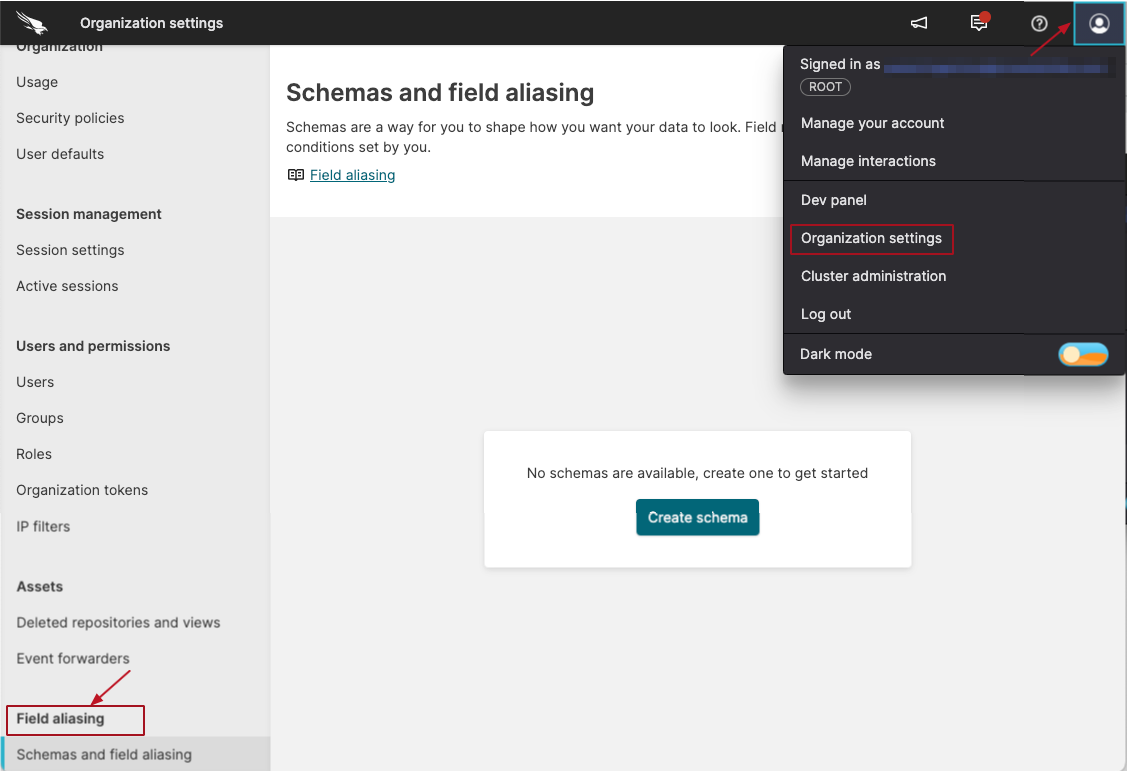Screen dimensions: 1127x771
Task: Click the ROOT badge under signed in user
Action: (x=825, y=87)
